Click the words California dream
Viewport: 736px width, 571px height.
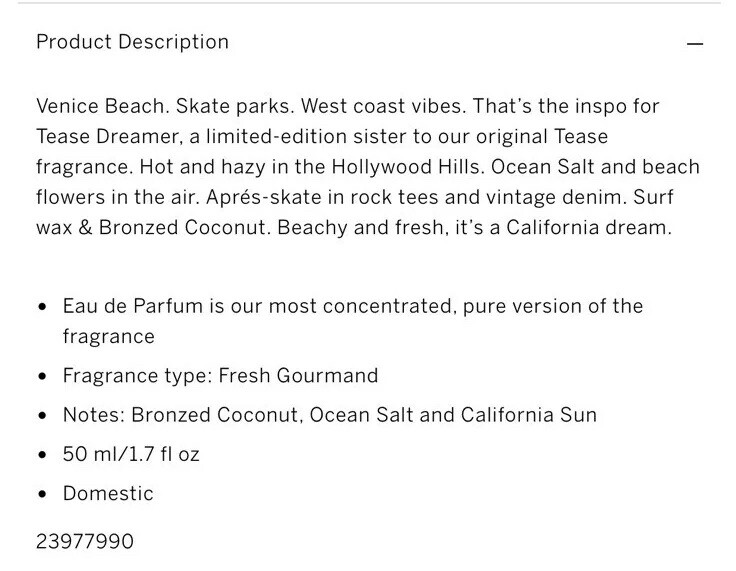[x=589, y=228]
